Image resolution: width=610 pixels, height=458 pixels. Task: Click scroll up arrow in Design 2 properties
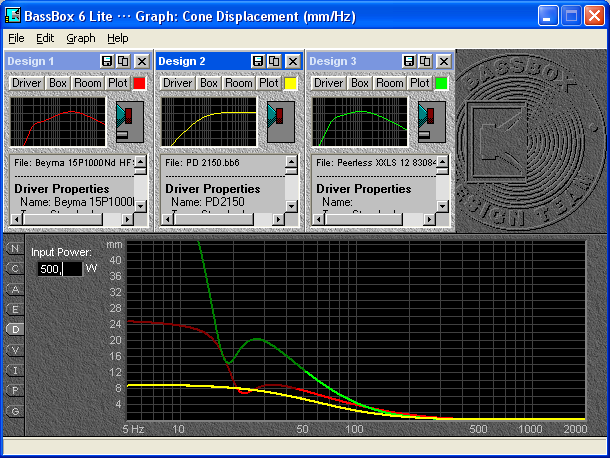[291, 161]
